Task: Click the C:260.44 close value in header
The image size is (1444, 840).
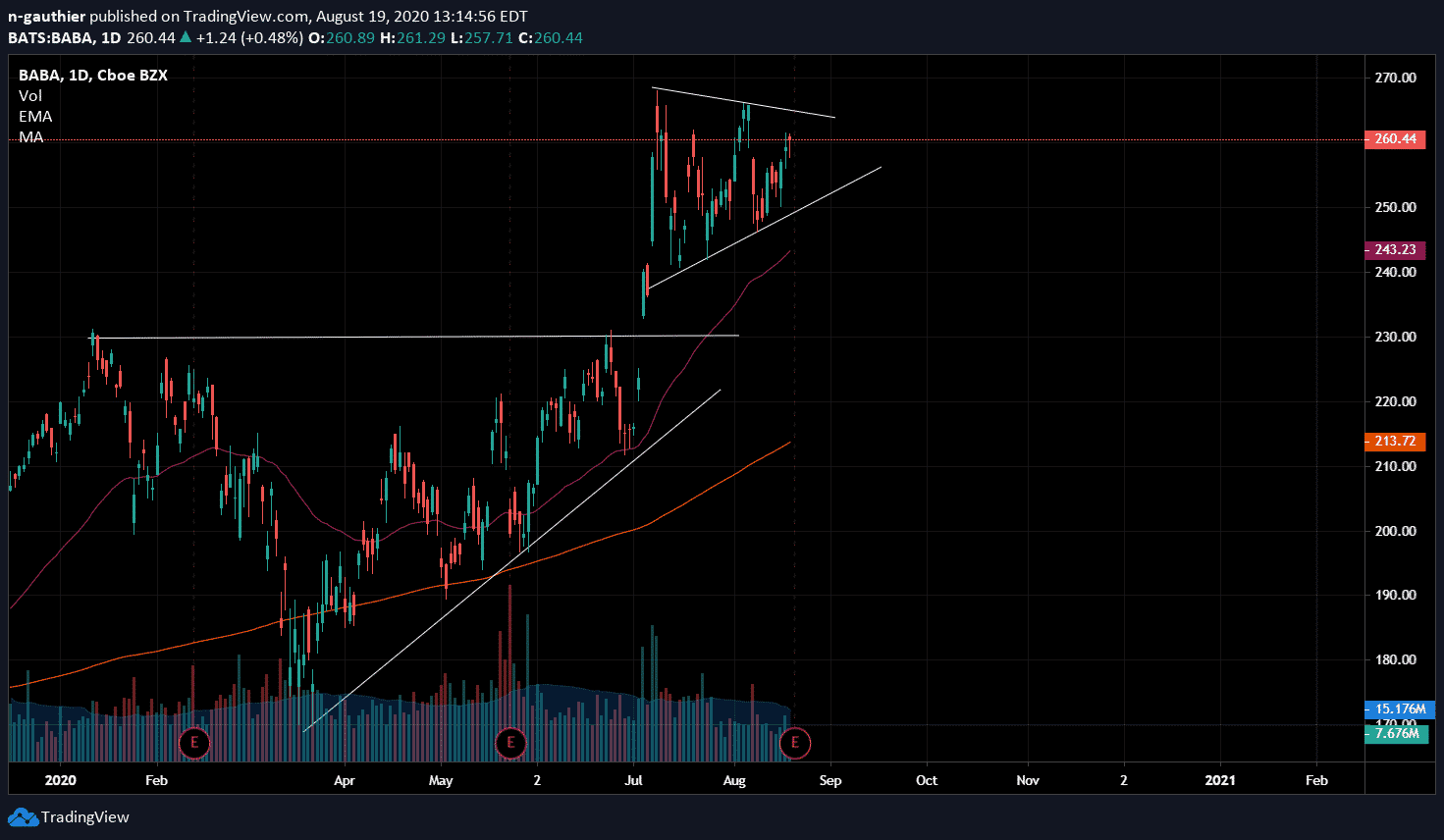Action: pos(551,38)
